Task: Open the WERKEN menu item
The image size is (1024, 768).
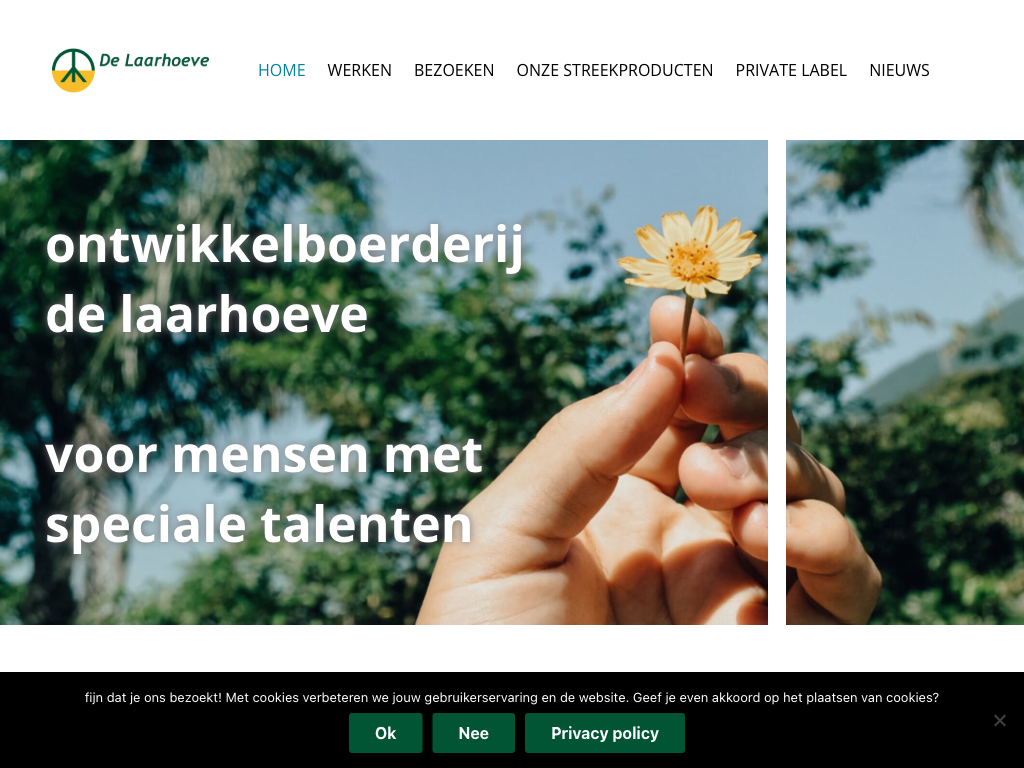Action: (359, 70)
